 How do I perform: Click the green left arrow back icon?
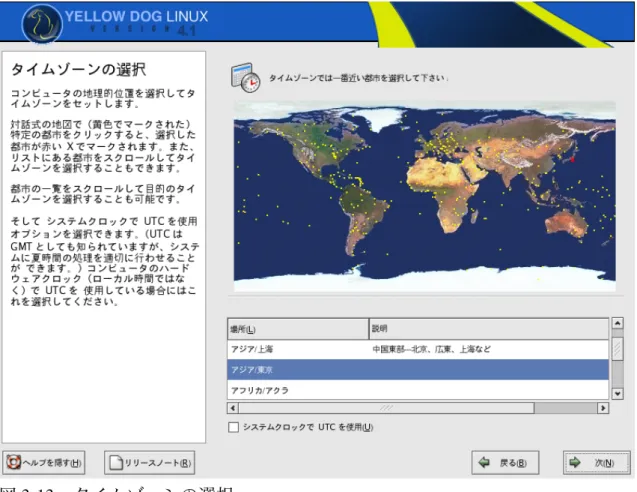pos(484,462)
